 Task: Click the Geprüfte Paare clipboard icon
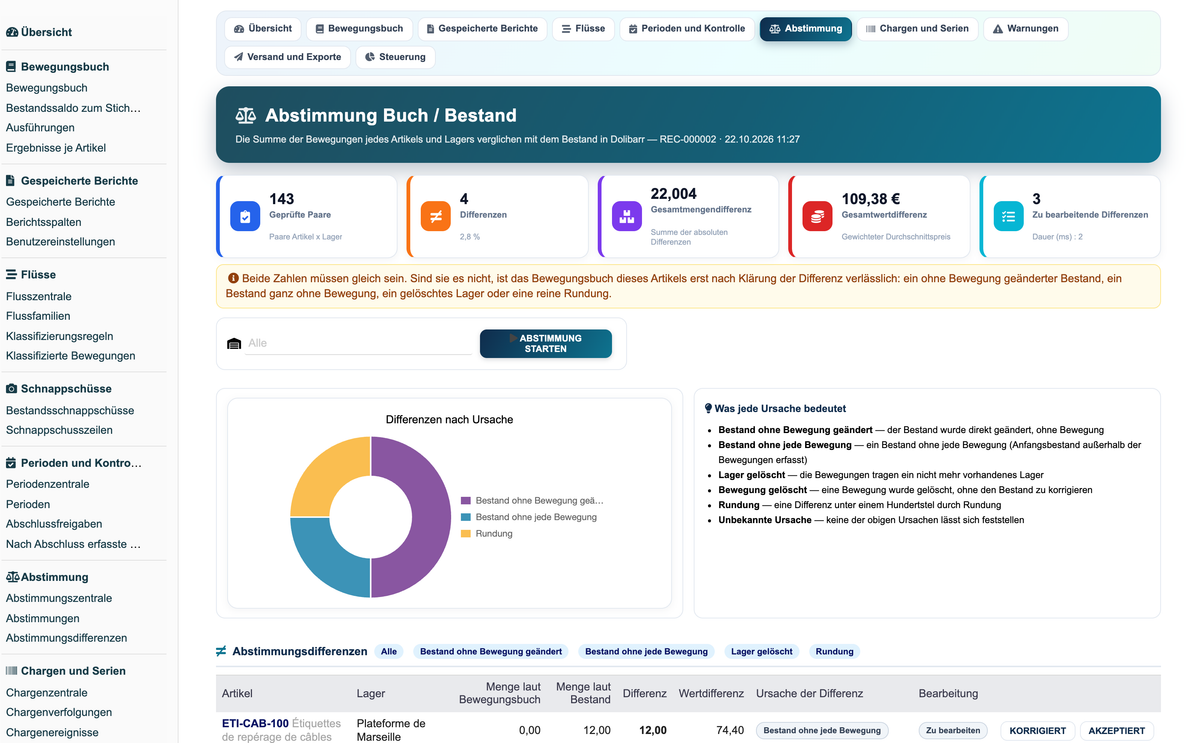point(245,216)
